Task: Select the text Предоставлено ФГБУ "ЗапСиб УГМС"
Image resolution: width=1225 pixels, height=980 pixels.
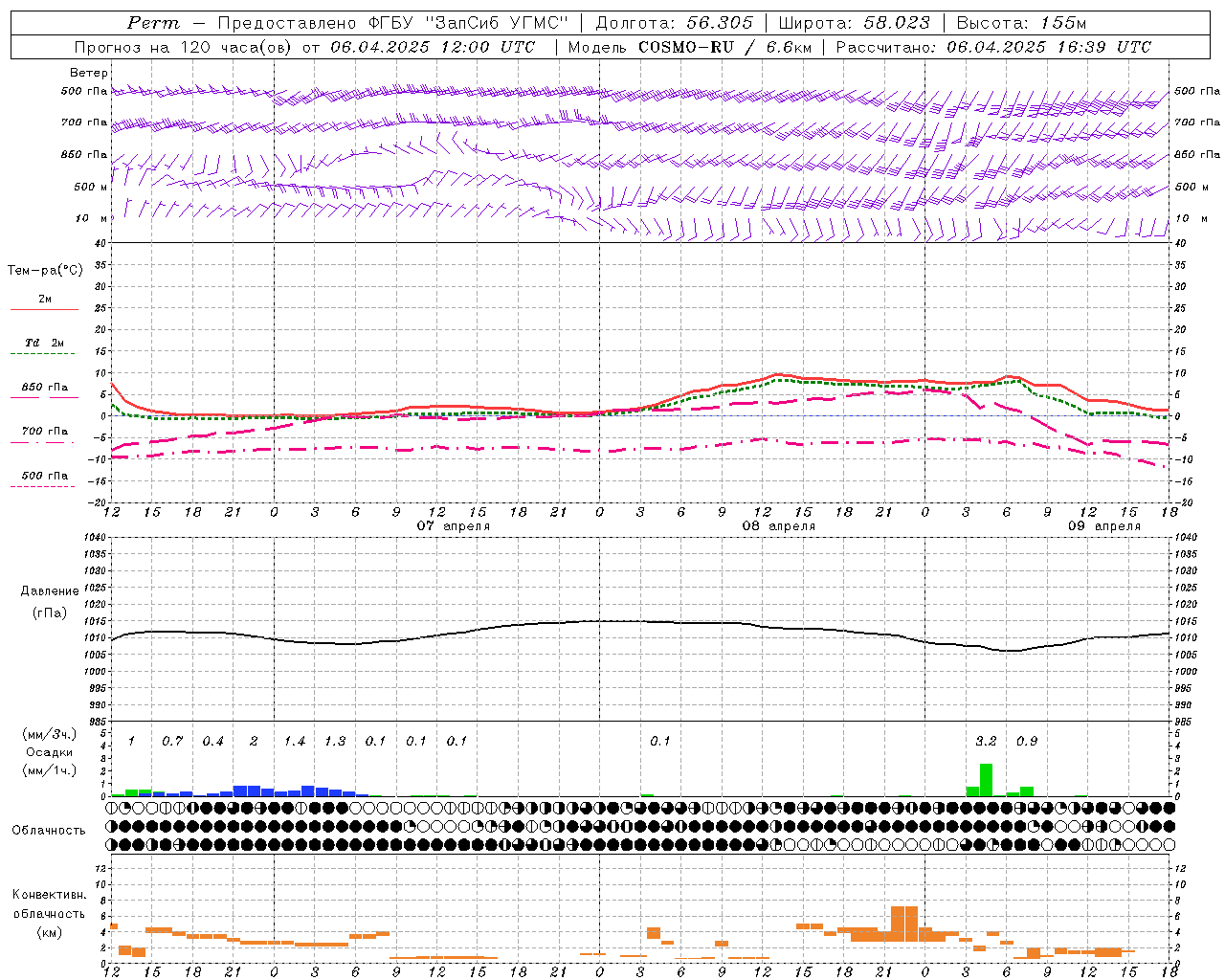Action: (394, 23)
